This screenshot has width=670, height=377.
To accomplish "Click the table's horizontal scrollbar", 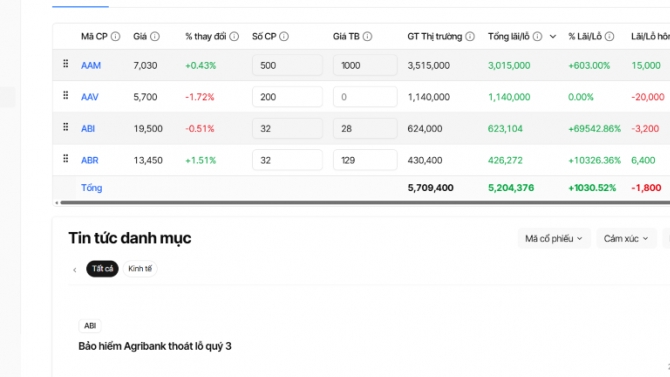I will click(365, 203).
